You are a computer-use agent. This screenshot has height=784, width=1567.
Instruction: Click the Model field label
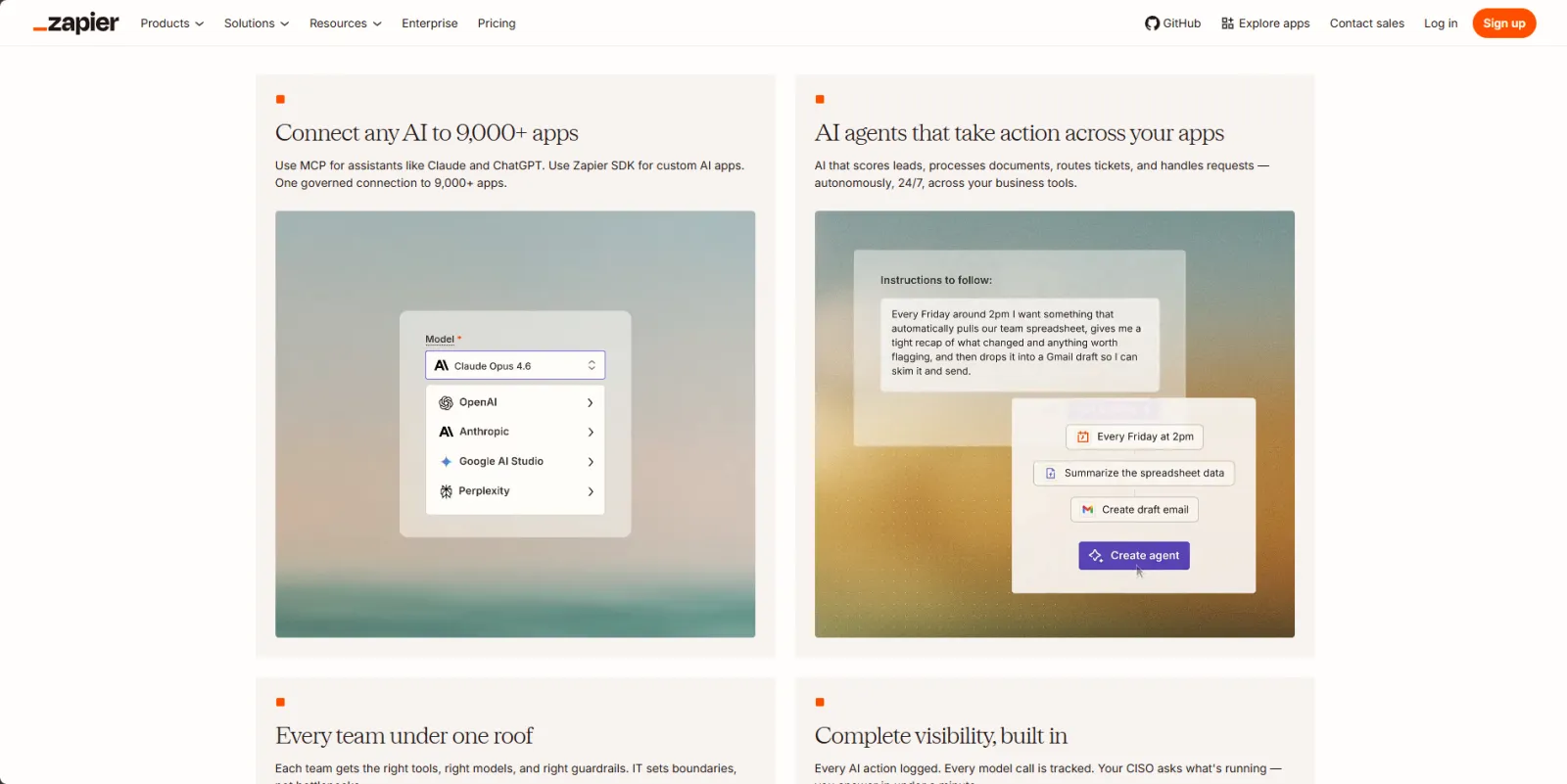pyautogui.click(x=440, y=339)
